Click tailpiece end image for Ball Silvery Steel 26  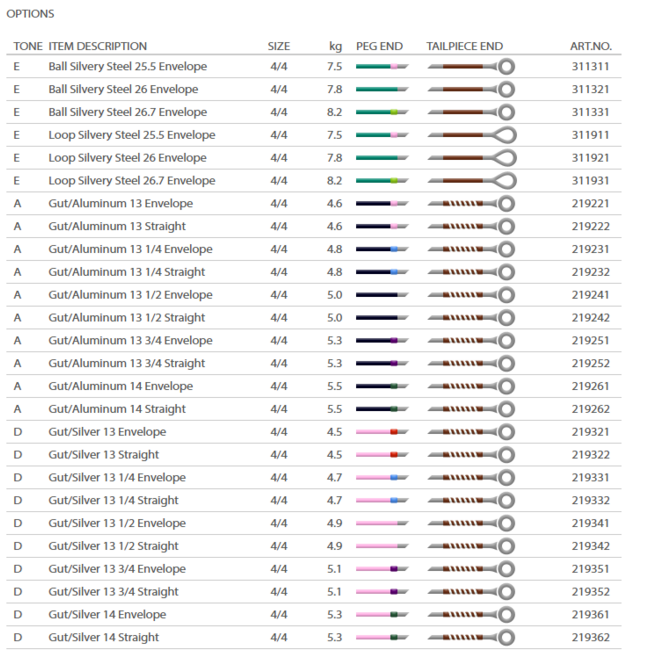coord(471,89)
